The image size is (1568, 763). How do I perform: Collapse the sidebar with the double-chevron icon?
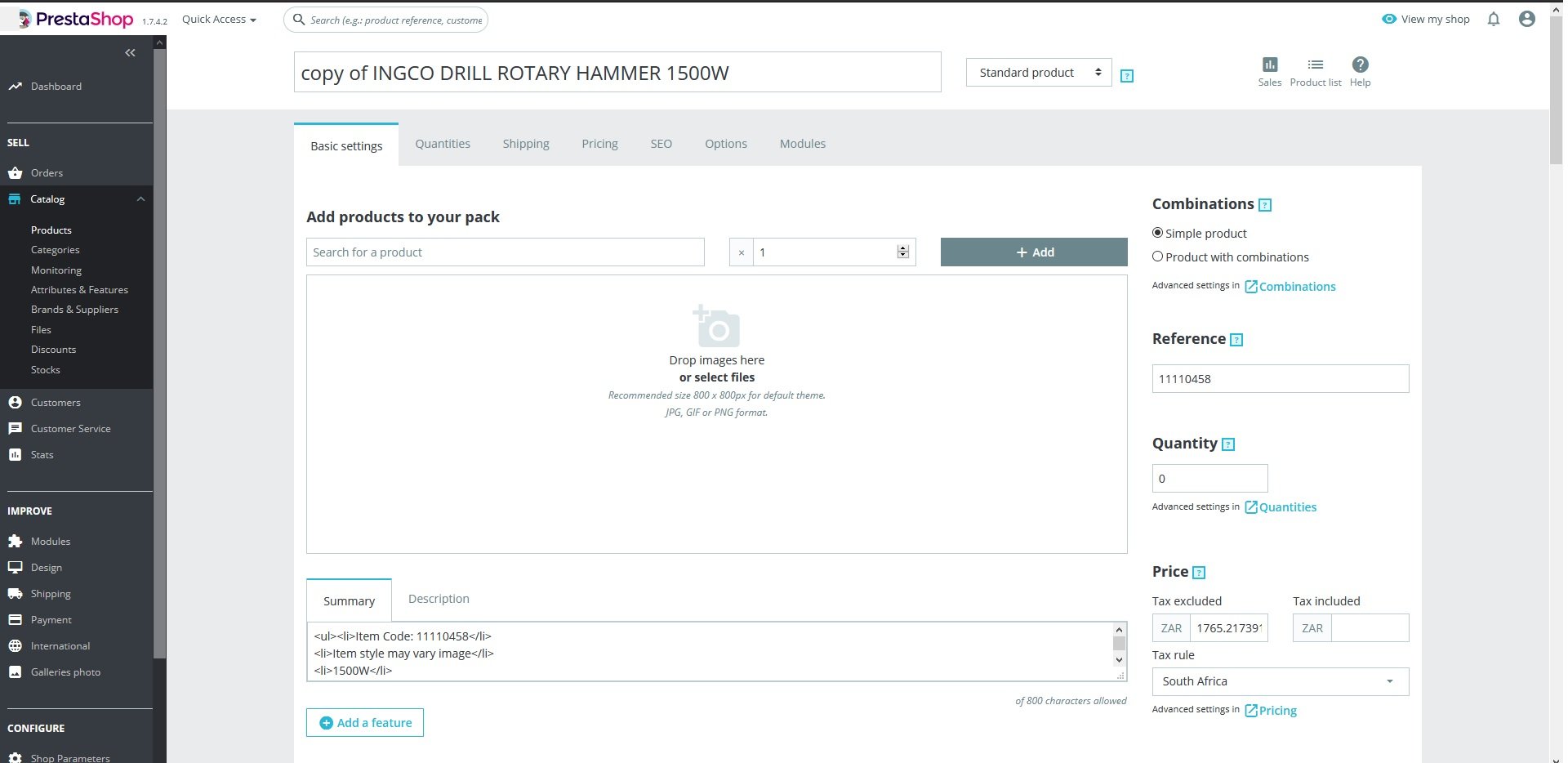(x=130, y=53)
